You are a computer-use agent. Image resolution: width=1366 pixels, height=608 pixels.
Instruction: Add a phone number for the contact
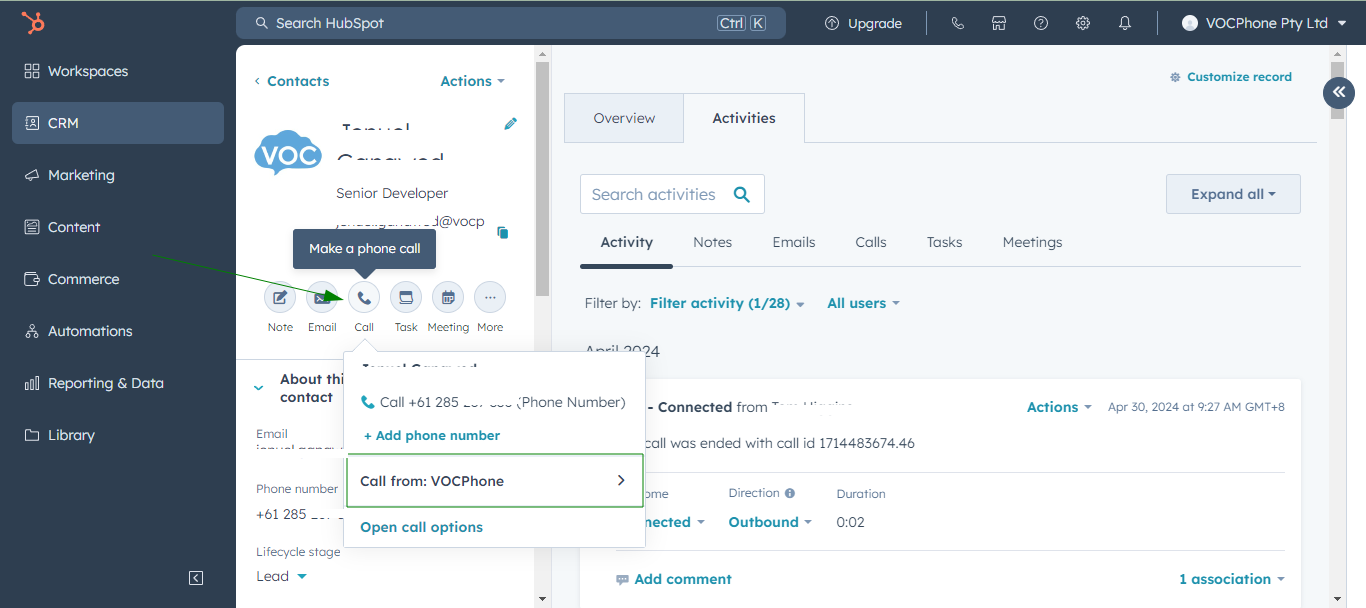click(x=431, y=435)
